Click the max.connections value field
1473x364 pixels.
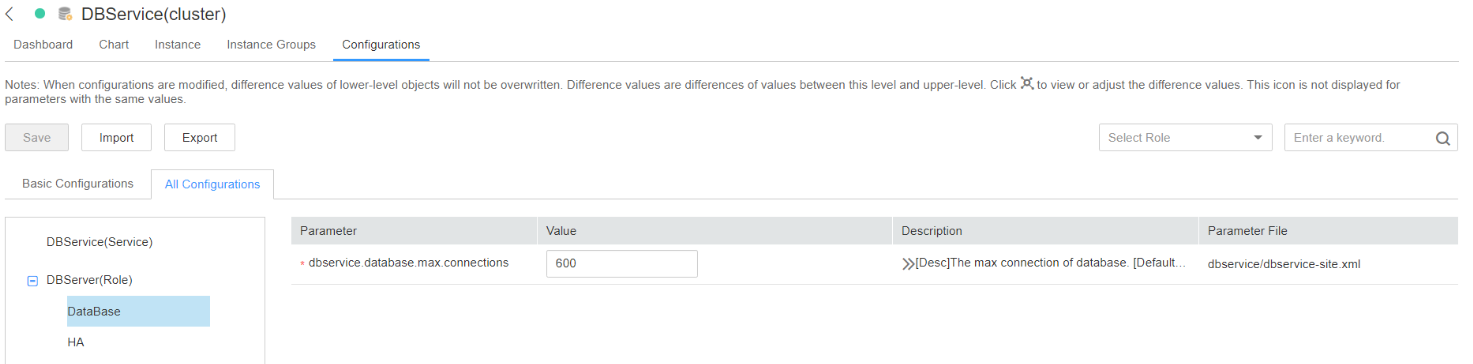click(622, 264)
